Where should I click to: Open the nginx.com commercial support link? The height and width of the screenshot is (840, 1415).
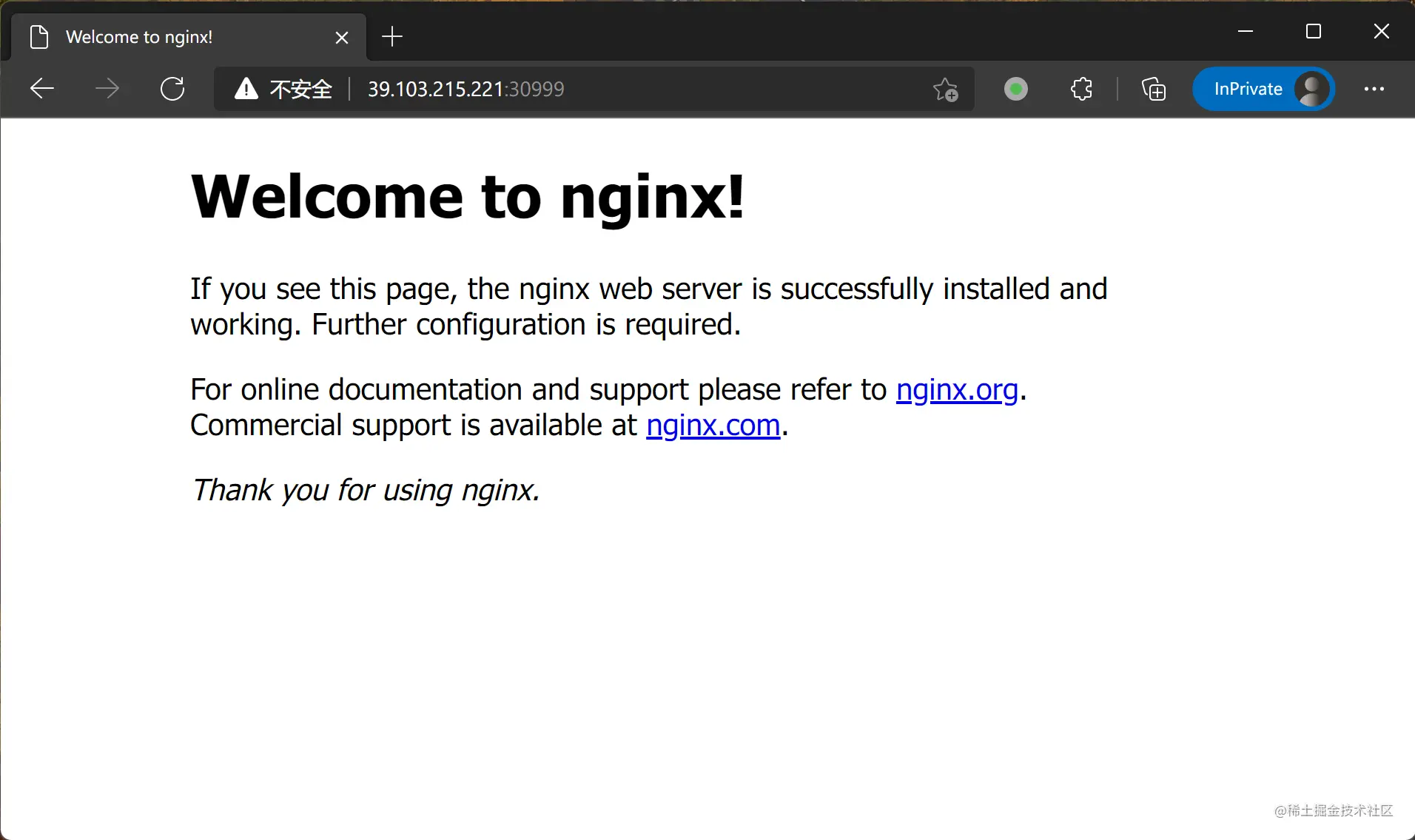(713, 425)
